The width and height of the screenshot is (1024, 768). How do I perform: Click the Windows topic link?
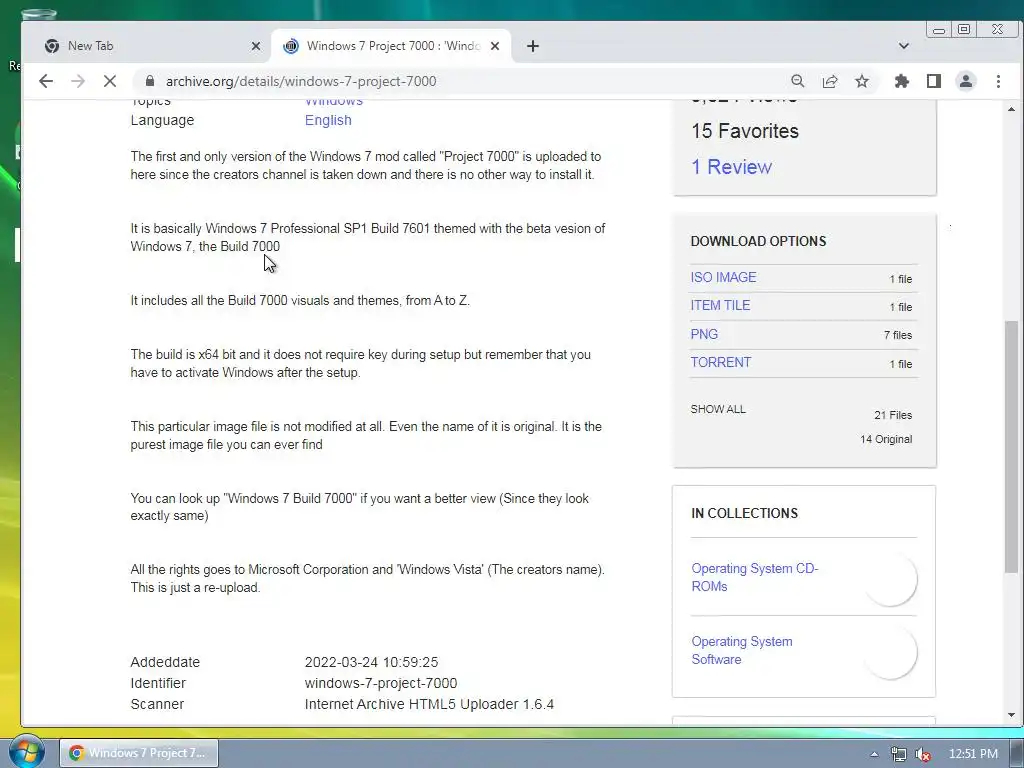coord(334,102)
